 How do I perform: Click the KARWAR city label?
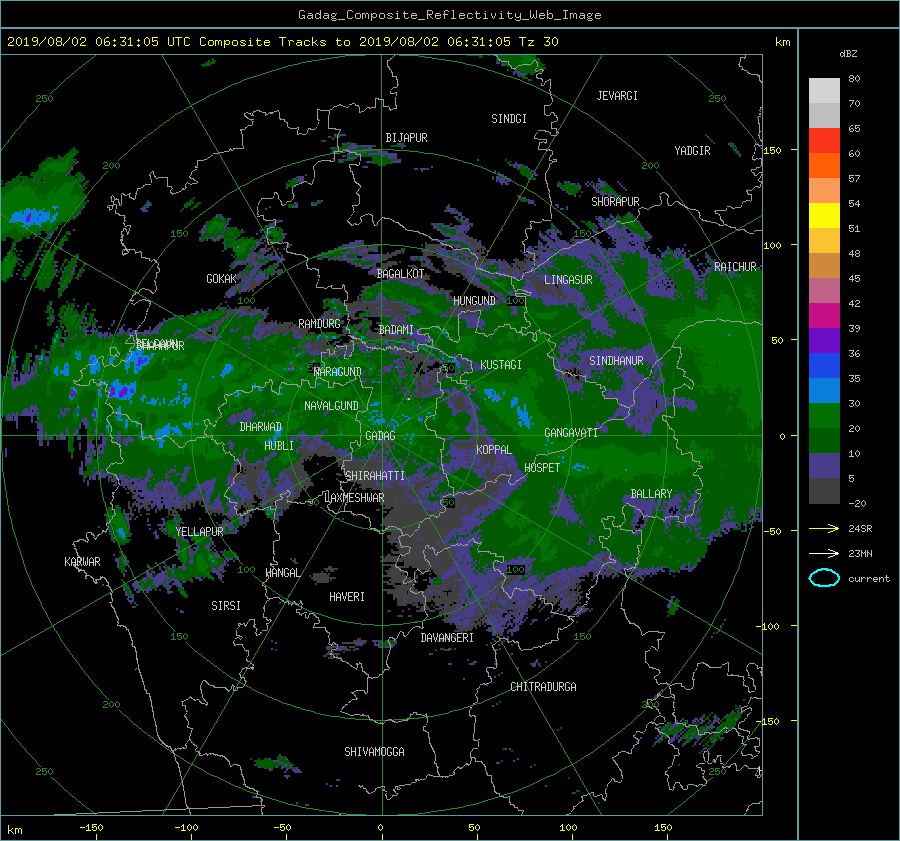coord(82,561)
